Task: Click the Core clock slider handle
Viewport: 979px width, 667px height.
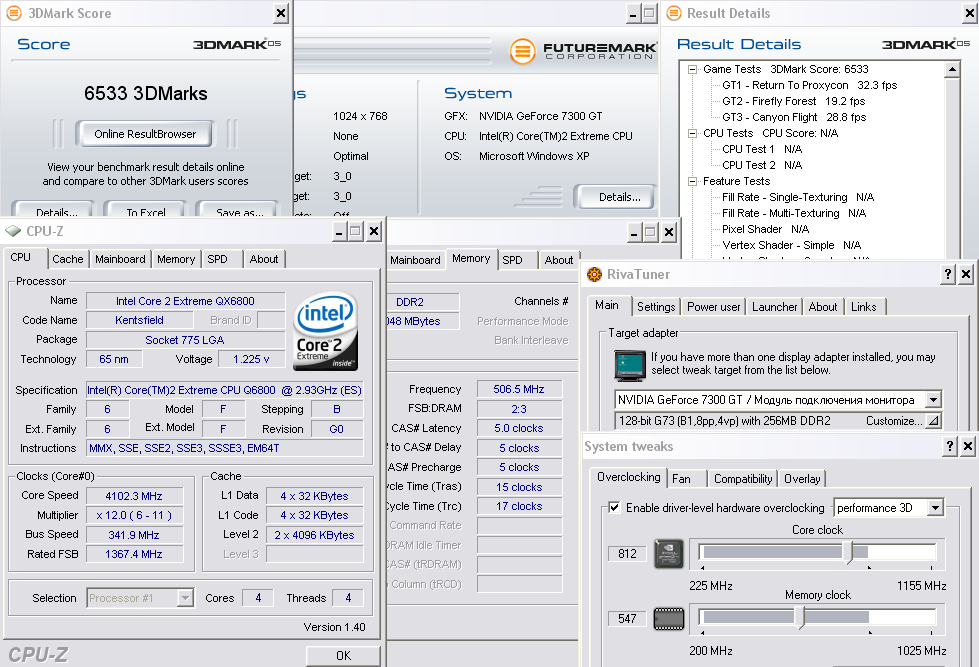Action: click(848, 552)
